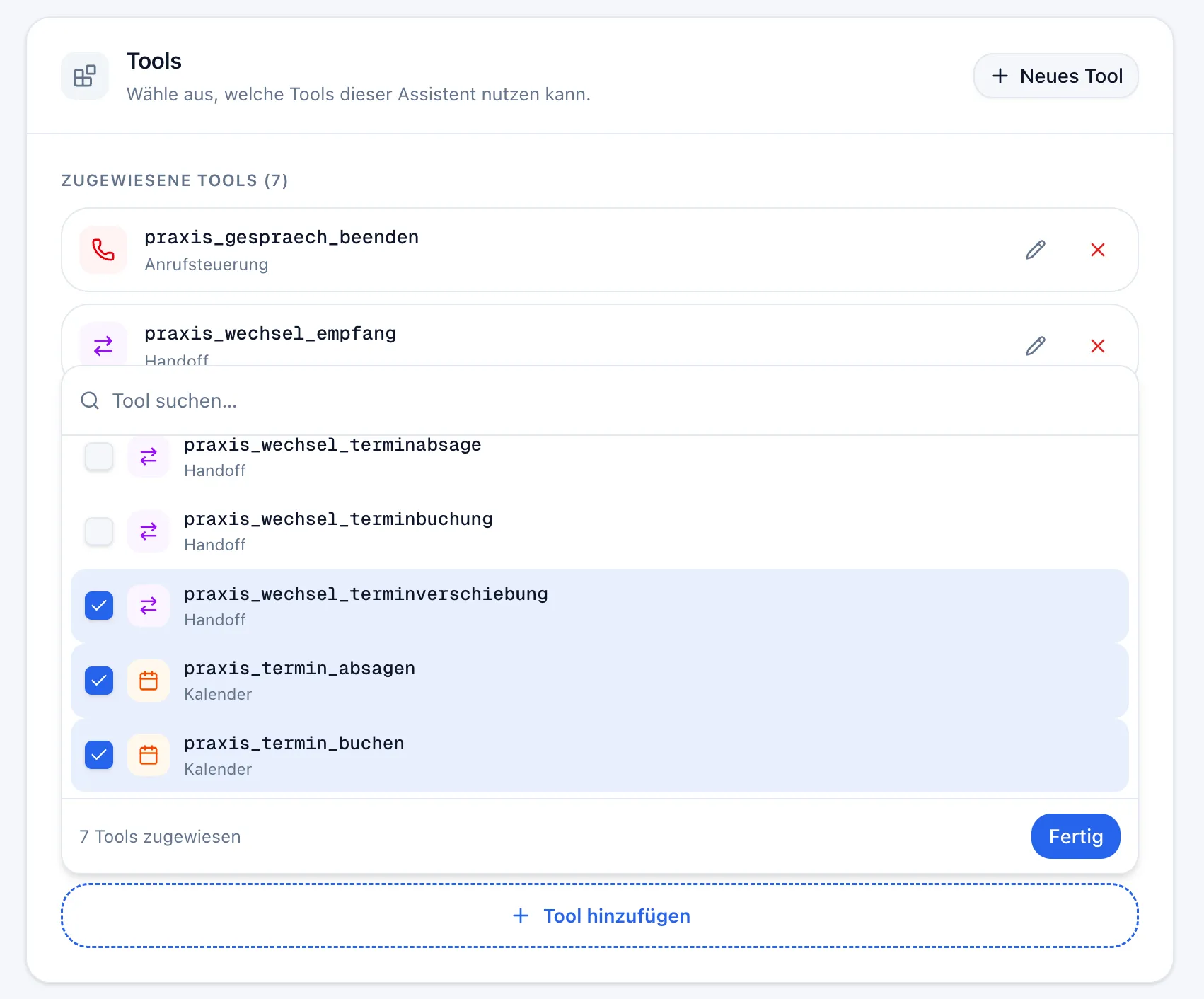Edit praxis_wechsel_empfang with the pencil icon
Screen dimensions: 1204x999
pyautogui.click(x=1035, y=346)
